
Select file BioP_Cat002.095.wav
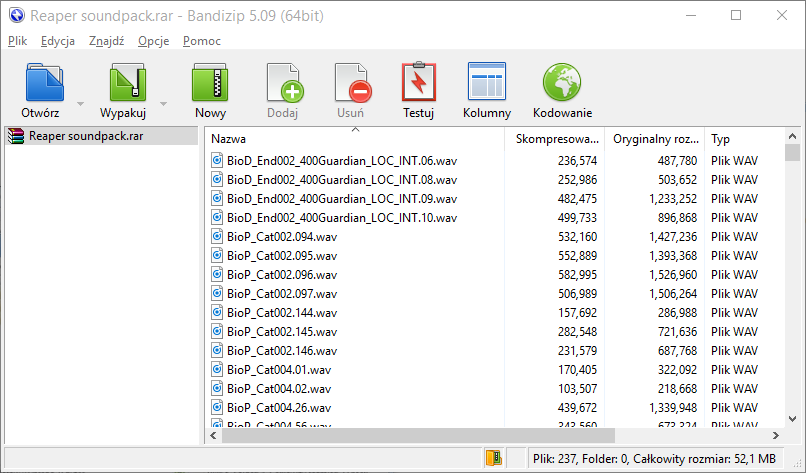point(282,256)
